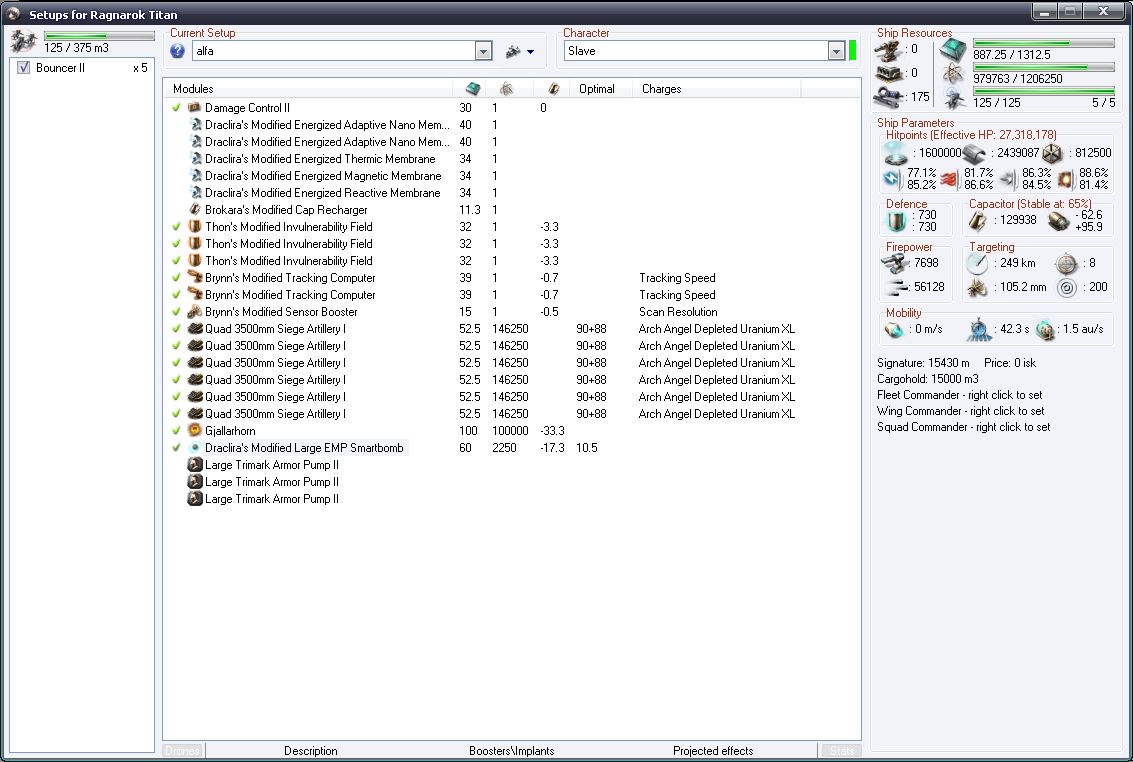
Task: Click the shield hitpoints icon showing 1600000
Action: [x=896, y=153]
